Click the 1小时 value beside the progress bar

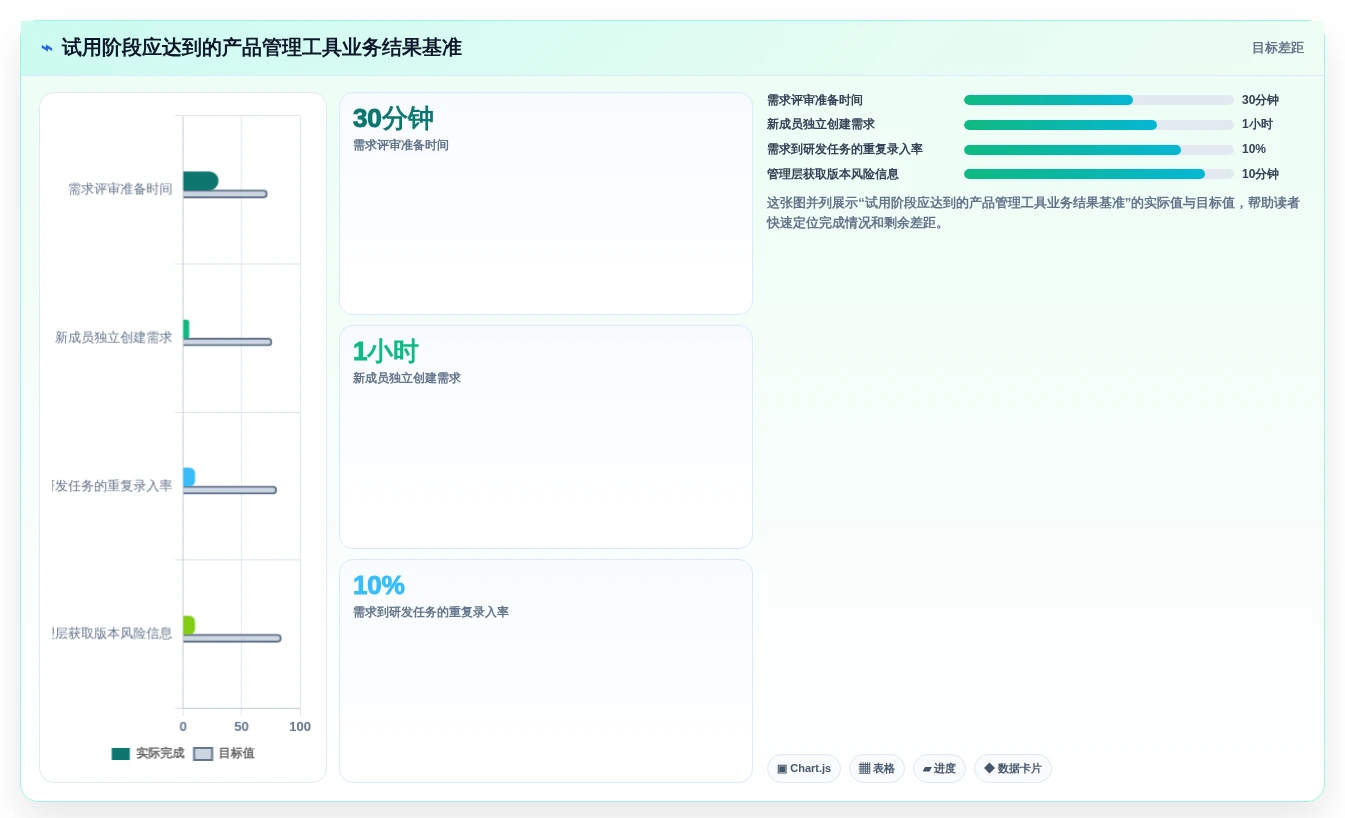click(1257, 124)
